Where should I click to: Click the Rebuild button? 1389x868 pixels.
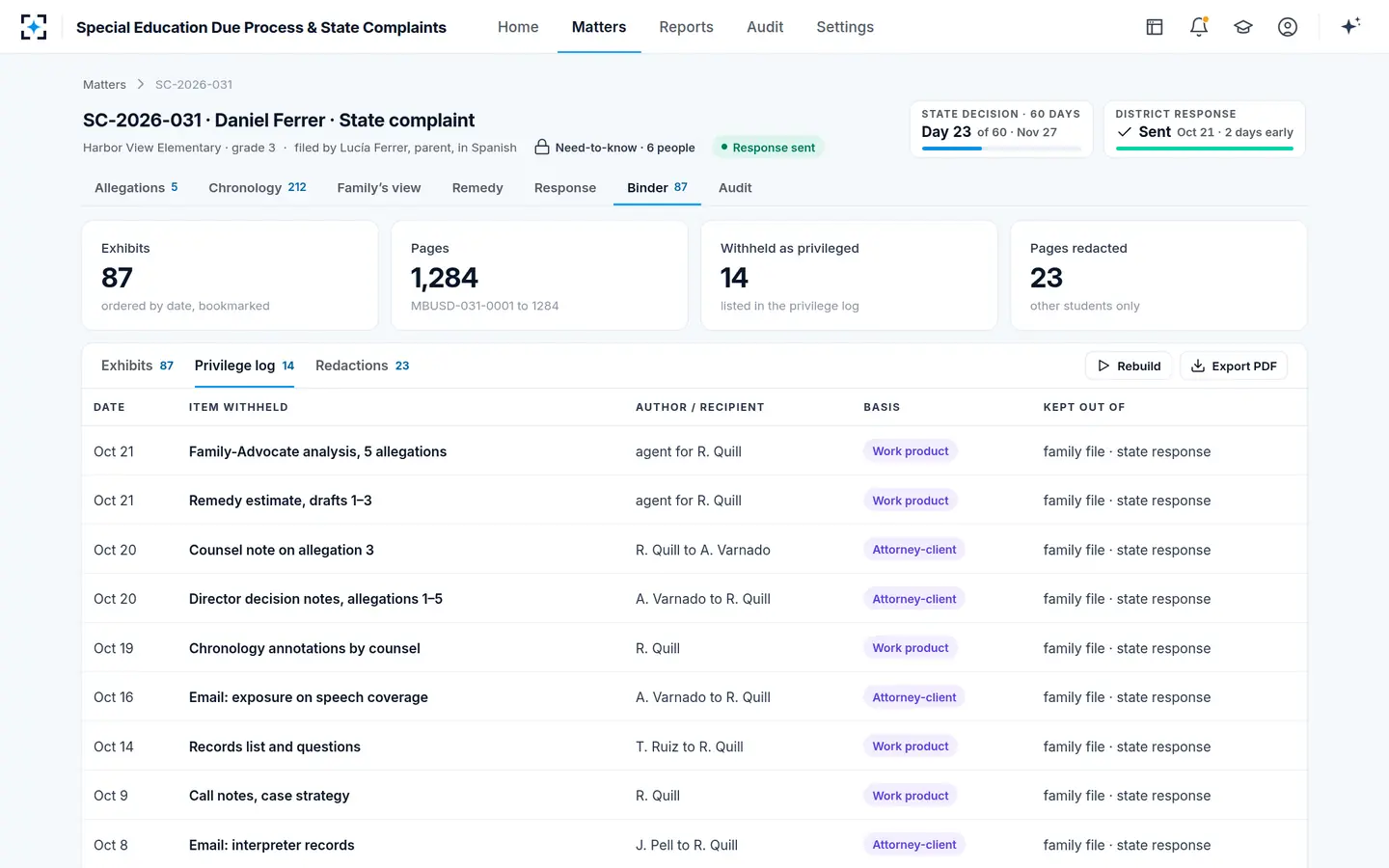[1129, 366]
